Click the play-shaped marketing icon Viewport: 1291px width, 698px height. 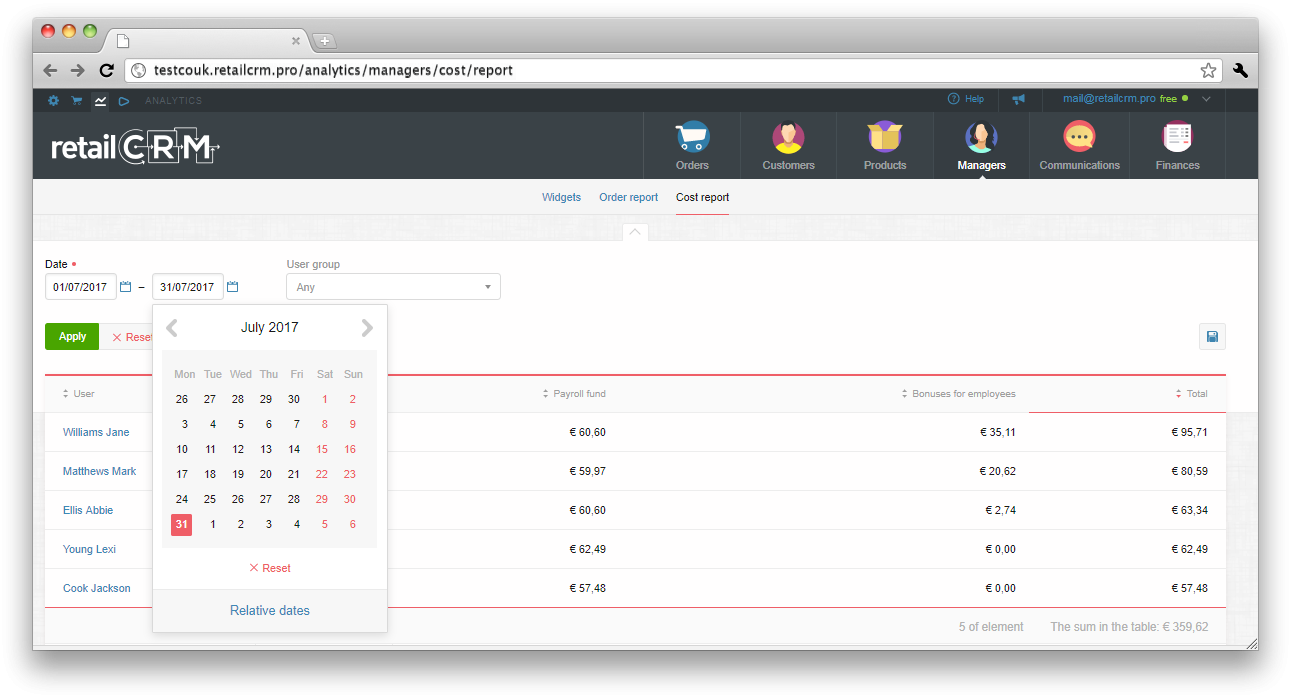pyautogui.click(x=124, y=100)
